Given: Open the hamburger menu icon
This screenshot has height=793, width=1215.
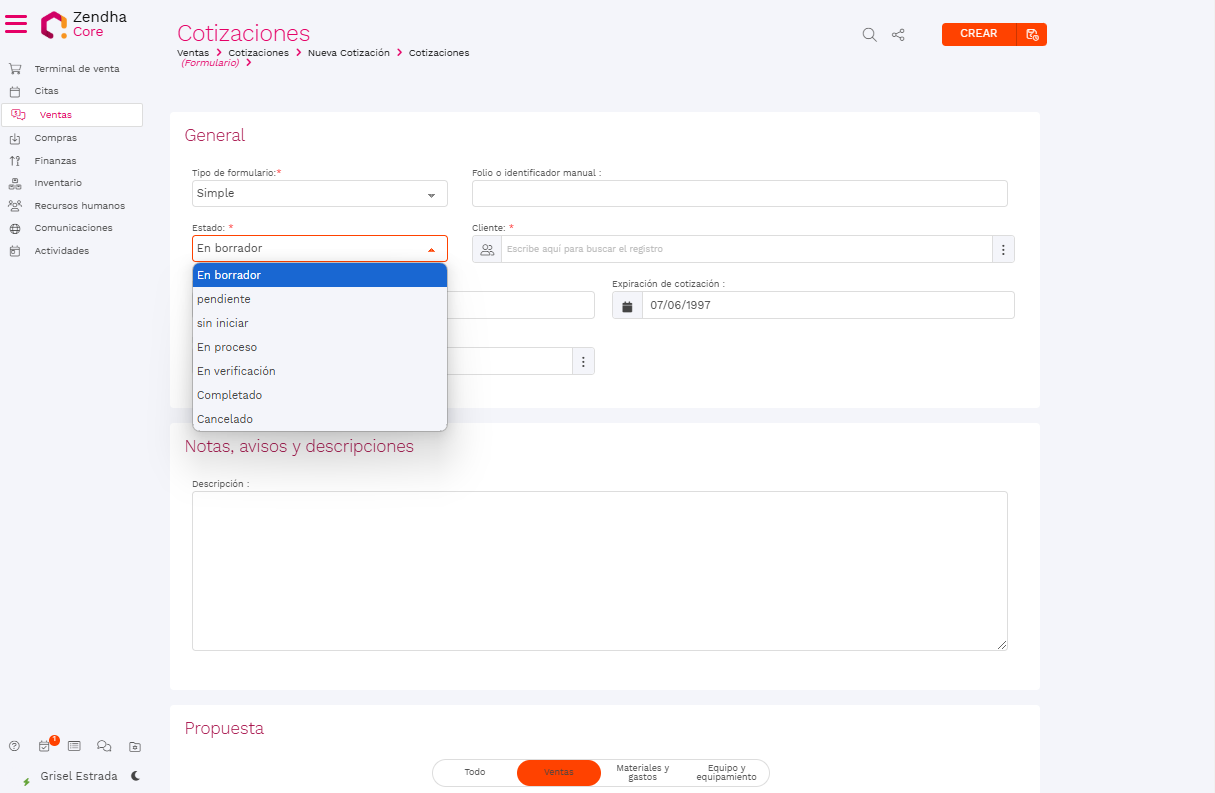Looking at the screenshot, I should coord(16,24).
